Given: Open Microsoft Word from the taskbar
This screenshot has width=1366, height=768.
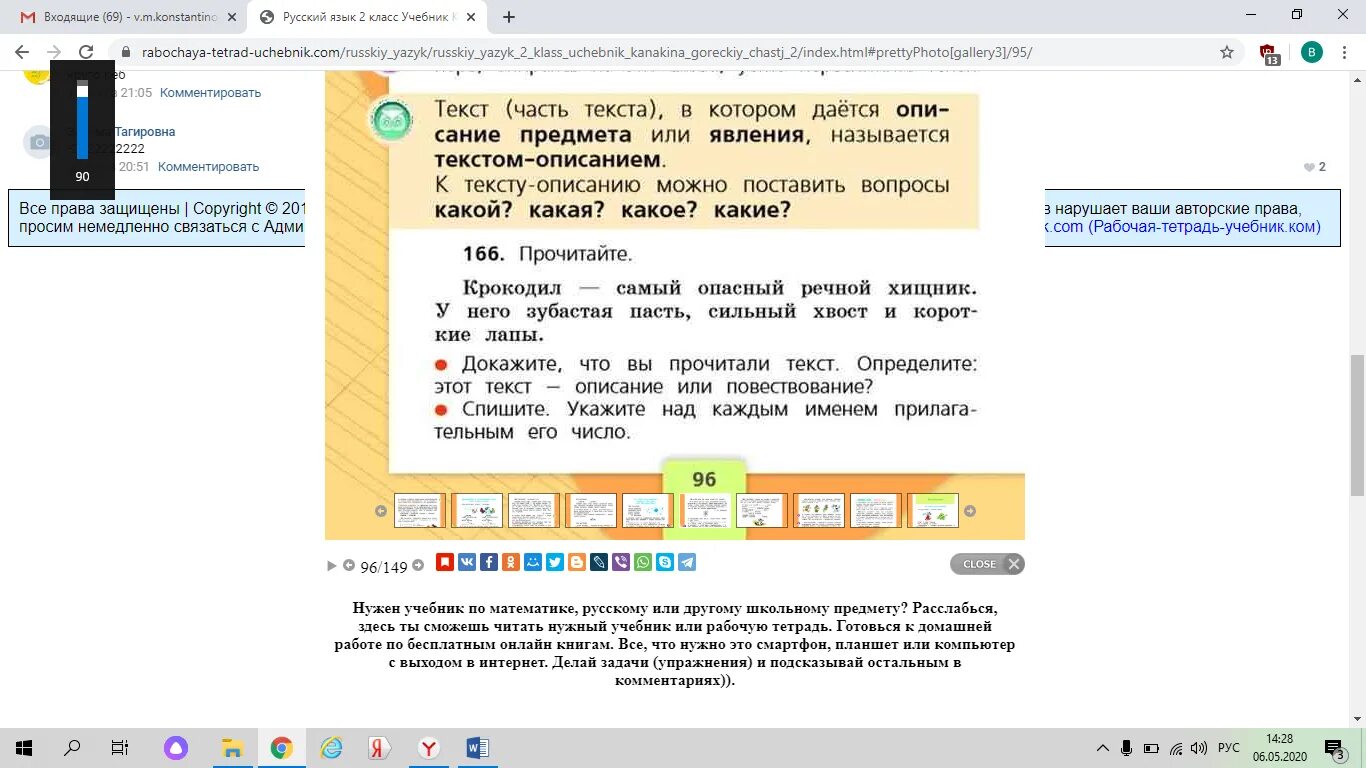Looking at the screenshot, I should click(477, 748).
